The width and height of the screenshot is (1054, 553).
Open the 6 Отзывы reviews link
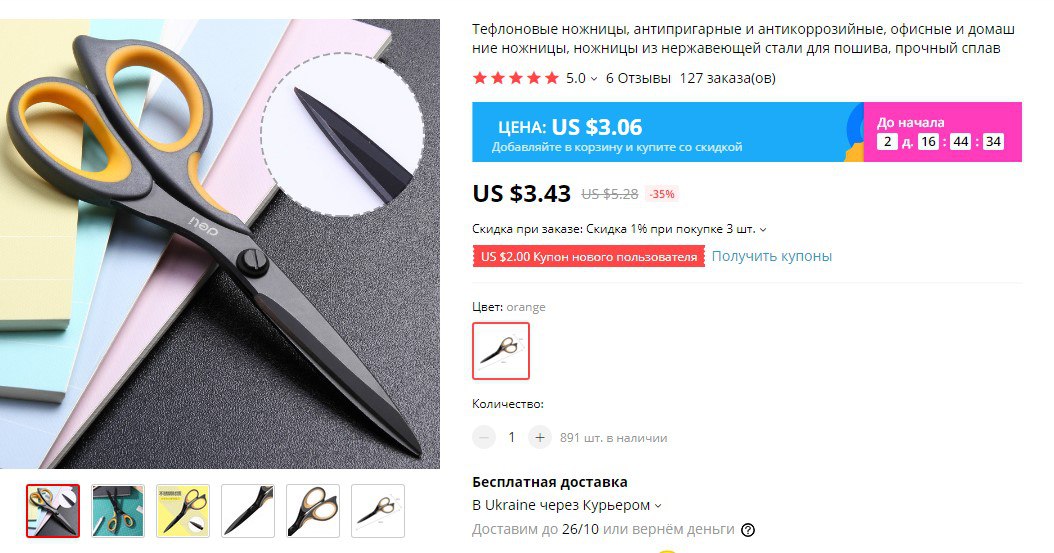(638, 78)
